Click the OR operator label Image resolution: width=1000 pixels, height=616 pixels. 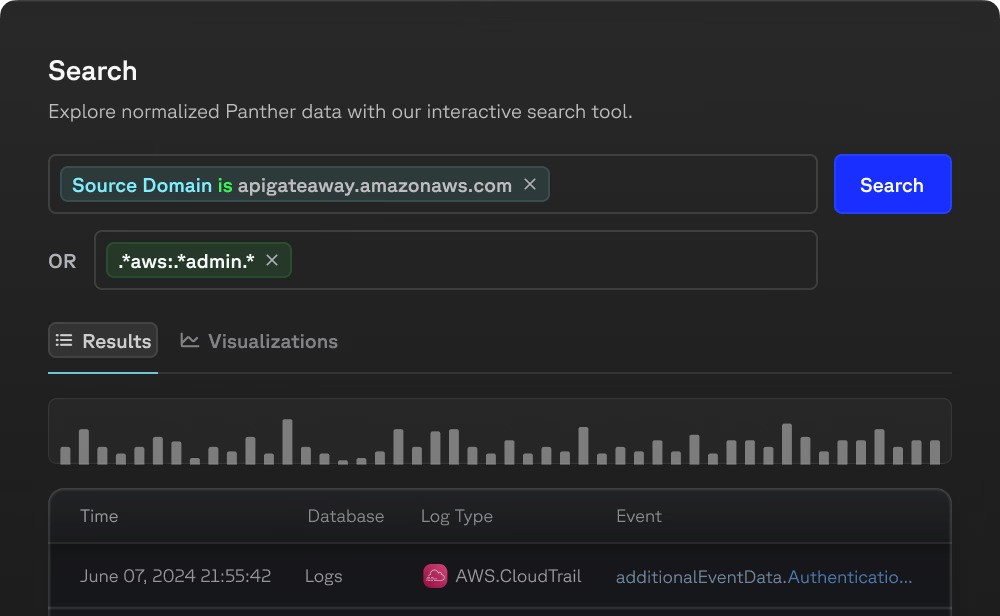[62, 261]
